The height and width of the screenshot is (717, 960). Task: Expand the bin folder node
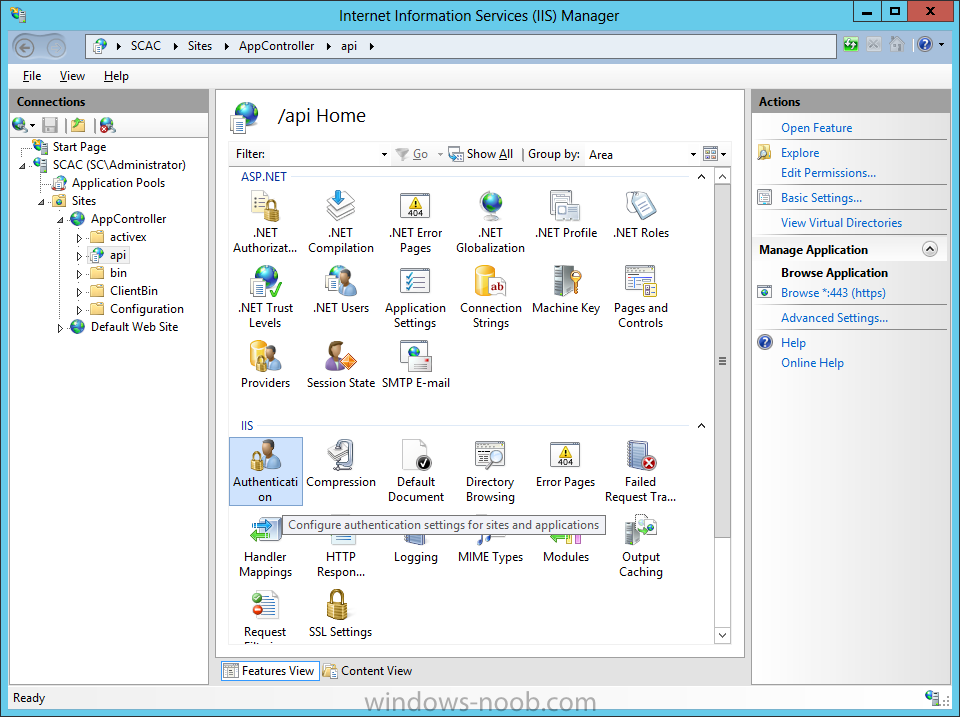79,274
